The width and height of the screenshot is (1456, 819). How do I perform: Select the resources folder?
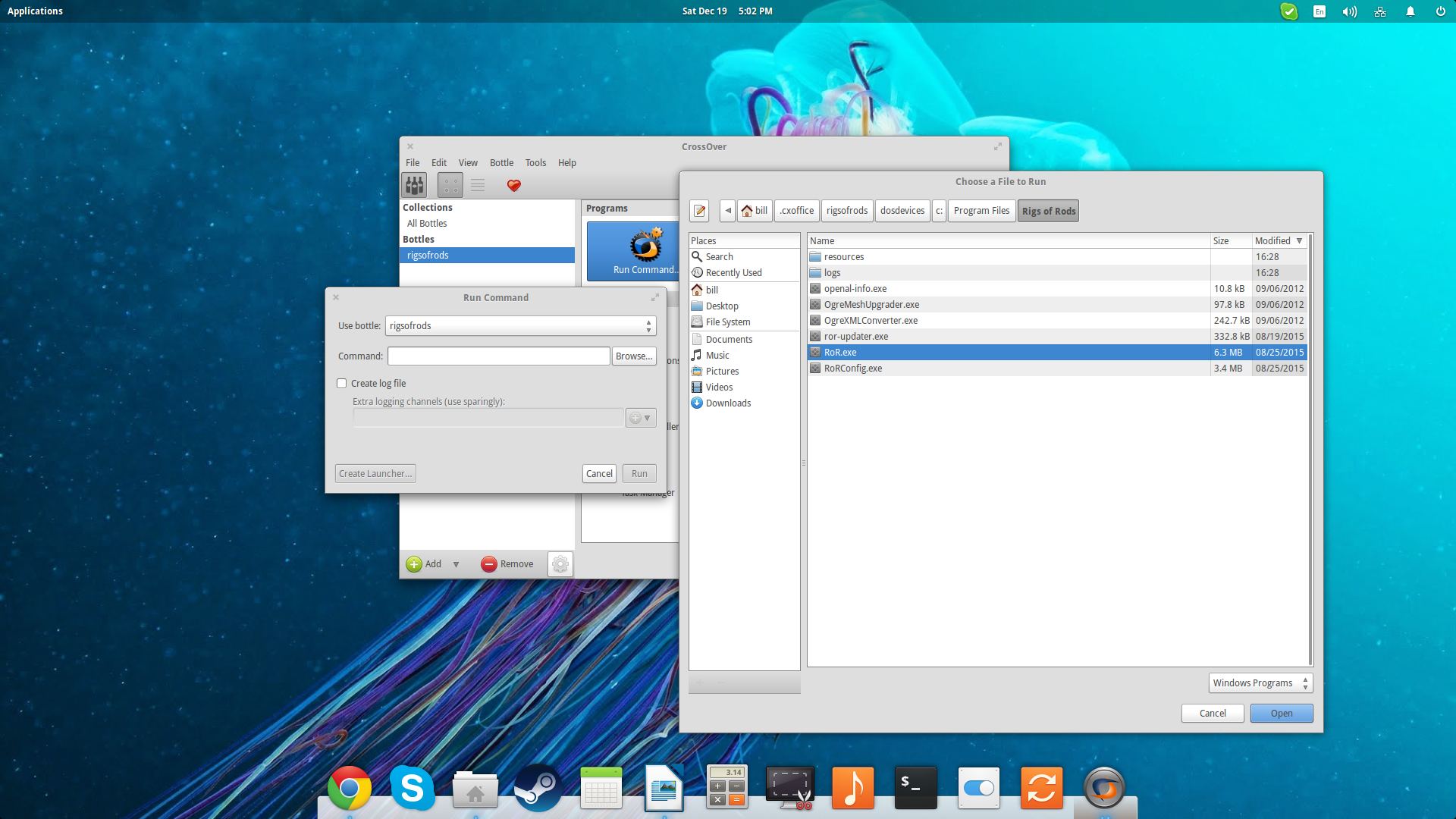(1057, 257)
